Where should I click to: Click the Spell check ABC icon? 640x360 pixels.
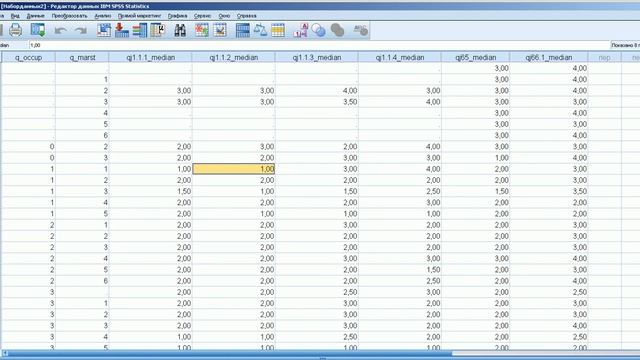[360, 30]
